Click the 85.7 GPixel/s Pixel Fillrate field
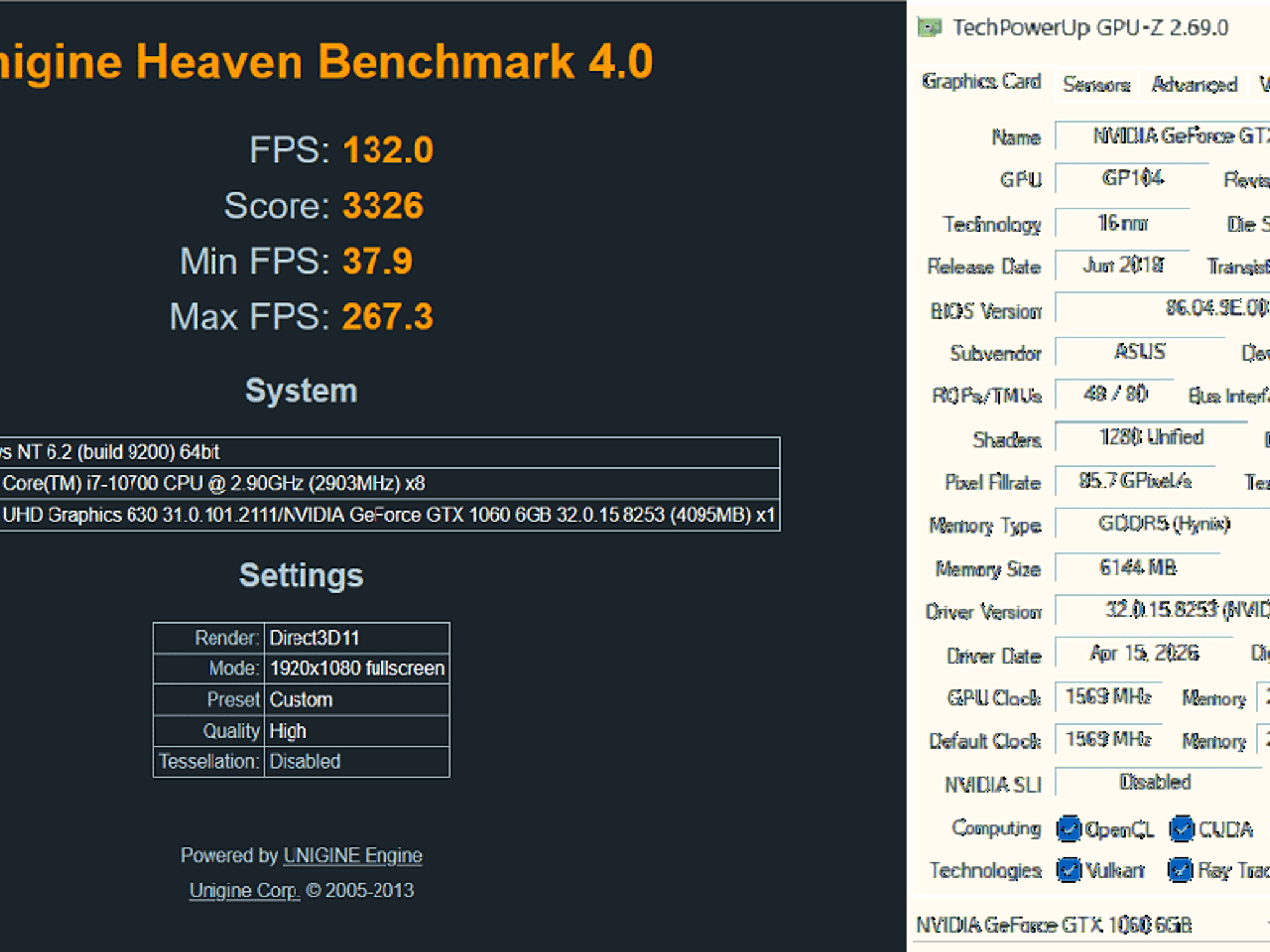This screenshot has width=1270, height=952. pyautogui.click(x=1135, y=481)
